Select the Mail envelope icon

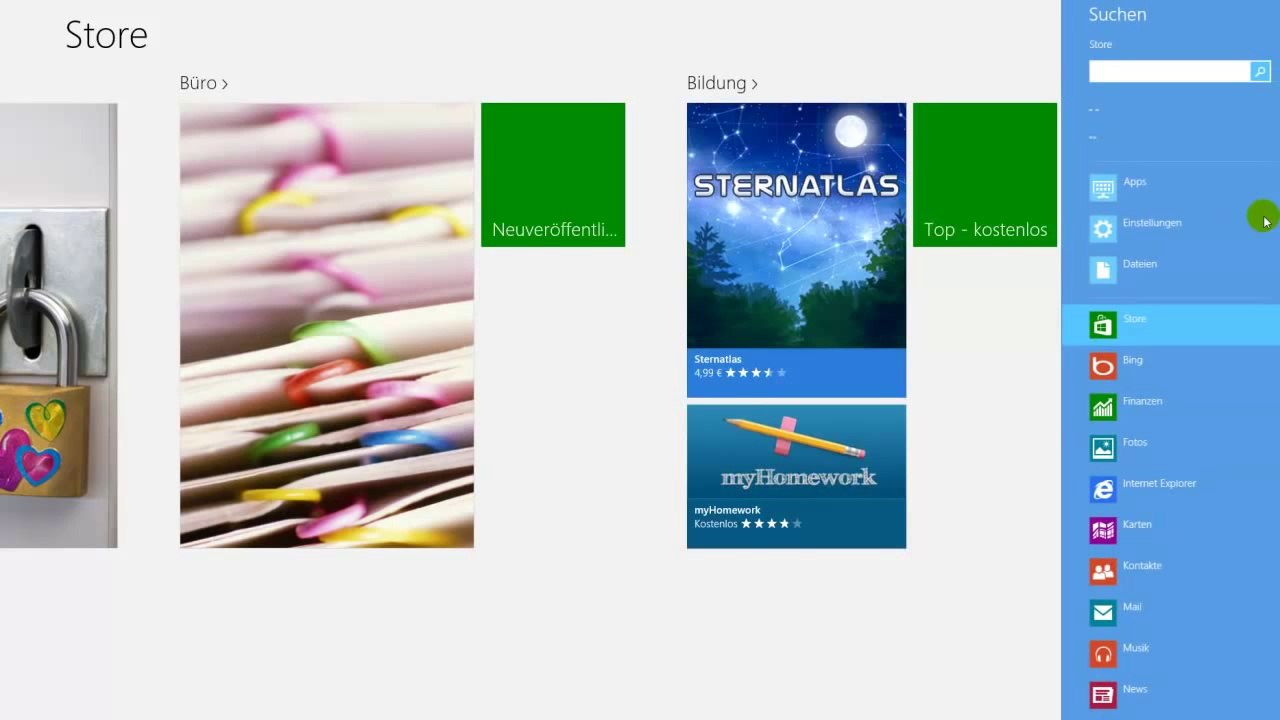pyautogui.click(x=1103, y=612)
